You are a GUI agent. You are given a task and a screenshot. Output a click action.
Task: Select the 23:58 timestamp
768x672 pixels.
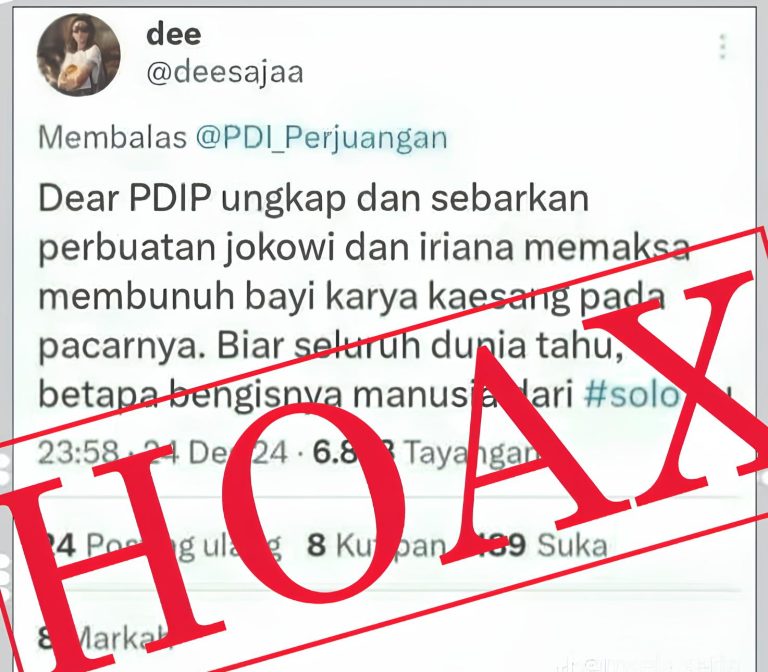[x=78, y=452]
